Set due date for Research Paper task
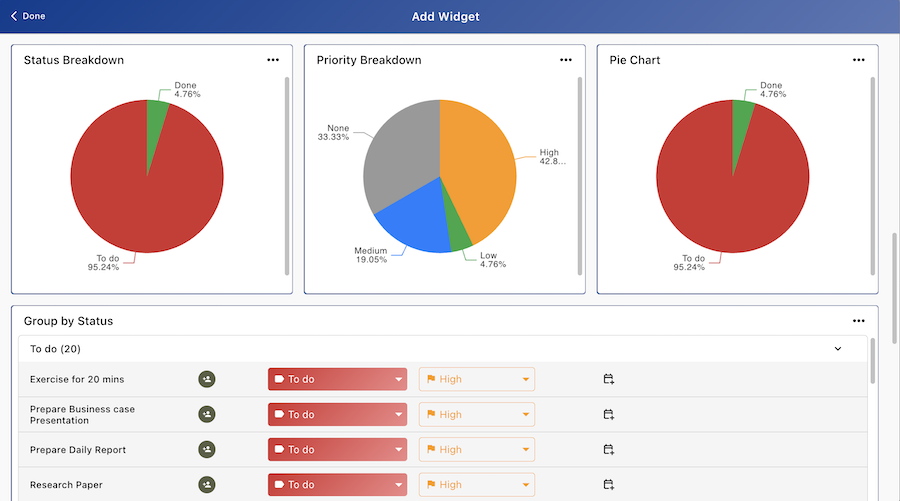The width and height of the screenshot is (900, 501). (x=608, y=485)
